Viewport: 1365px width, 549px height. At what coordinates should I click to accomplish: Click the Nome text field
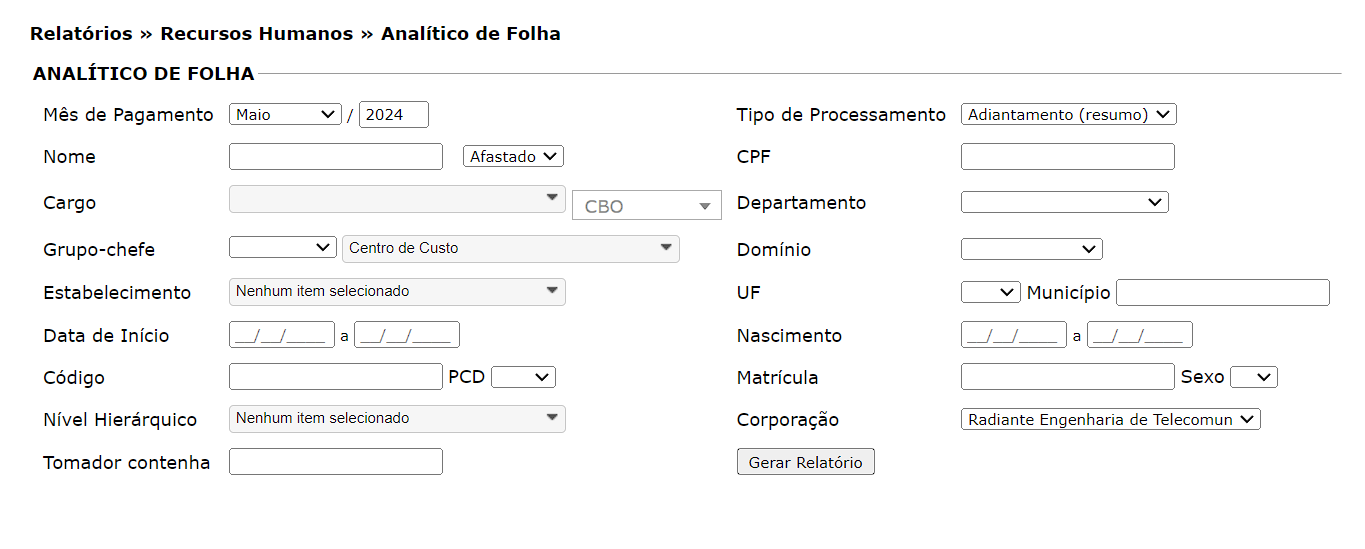[335, 157]
